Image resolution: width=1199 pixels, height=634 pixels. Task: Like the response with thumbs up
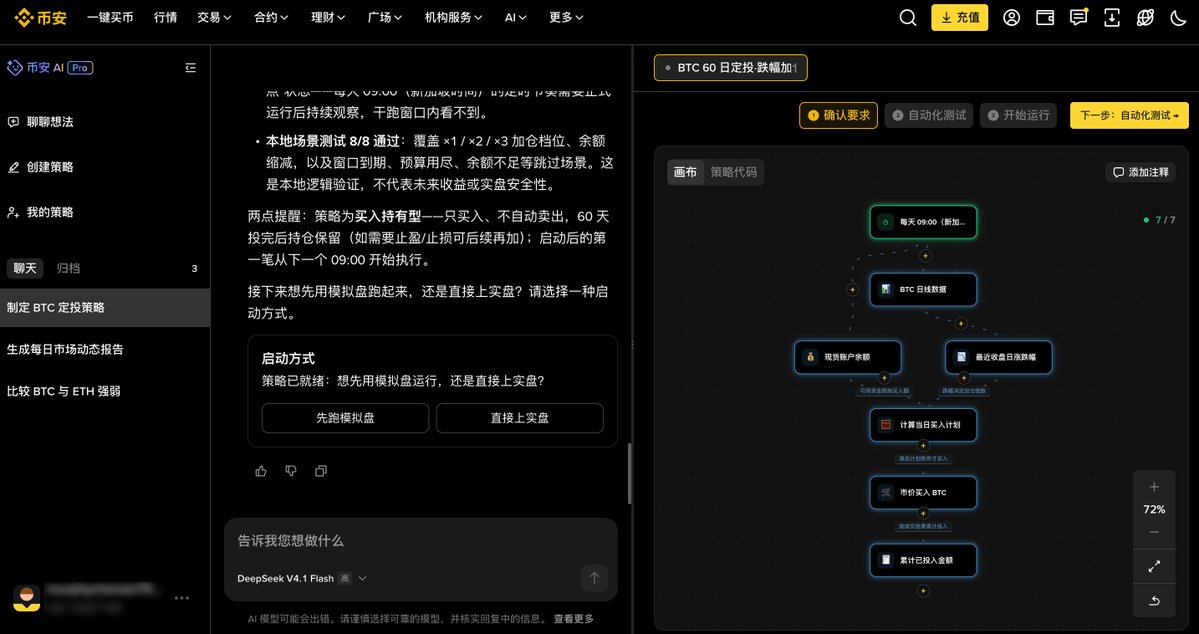click(x=262, y=471)
